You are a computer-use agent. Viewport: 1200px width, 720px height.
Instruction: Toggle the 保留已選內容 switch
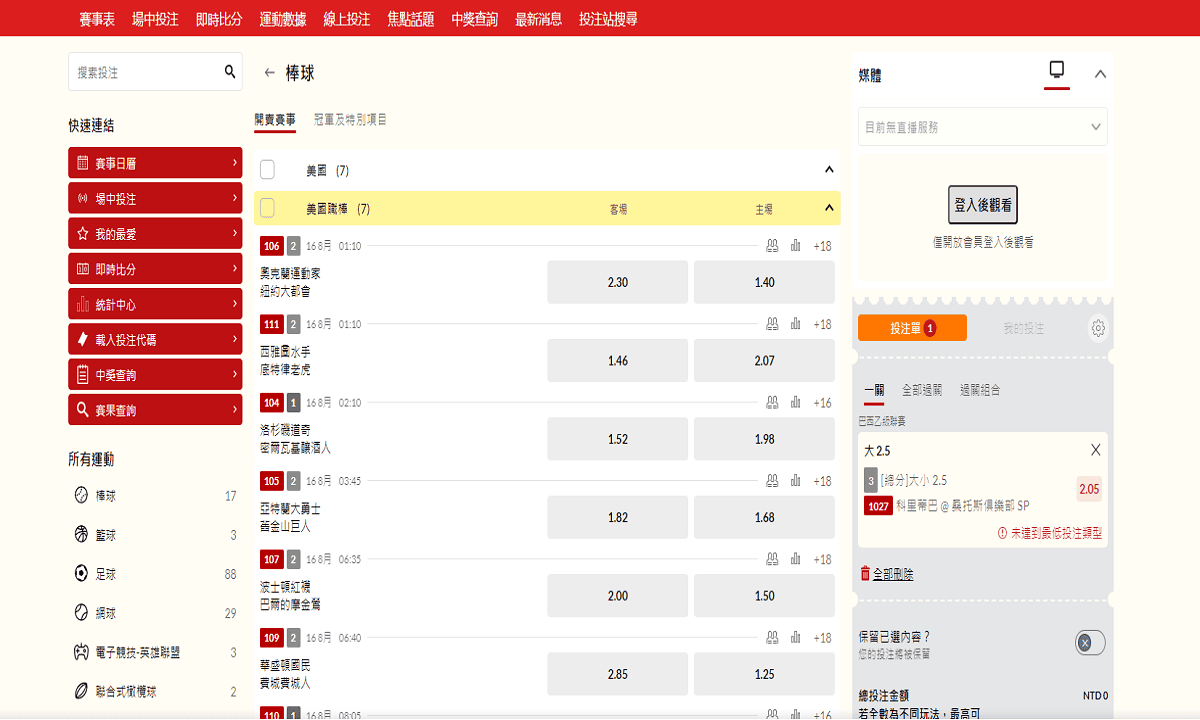1089,643
